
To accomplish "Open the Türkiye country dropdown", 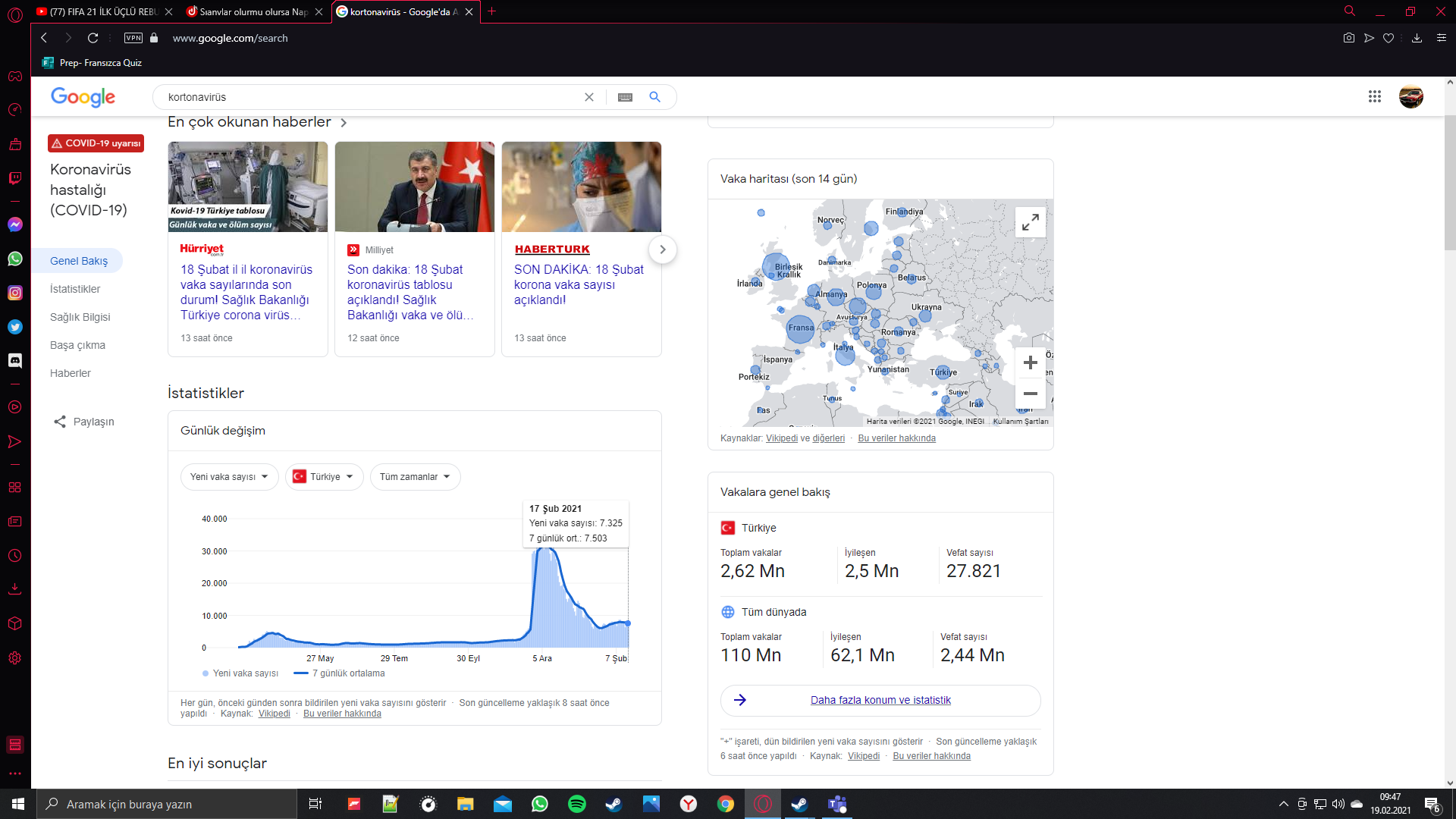I will coord(325,477).
